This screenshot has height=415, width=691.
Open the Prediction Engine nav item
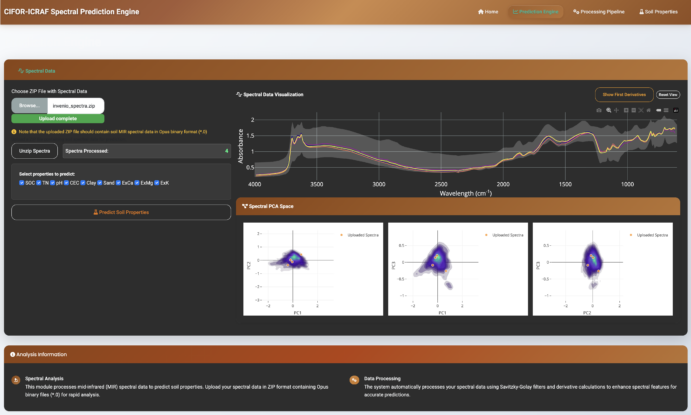click(x=535, y=12)
